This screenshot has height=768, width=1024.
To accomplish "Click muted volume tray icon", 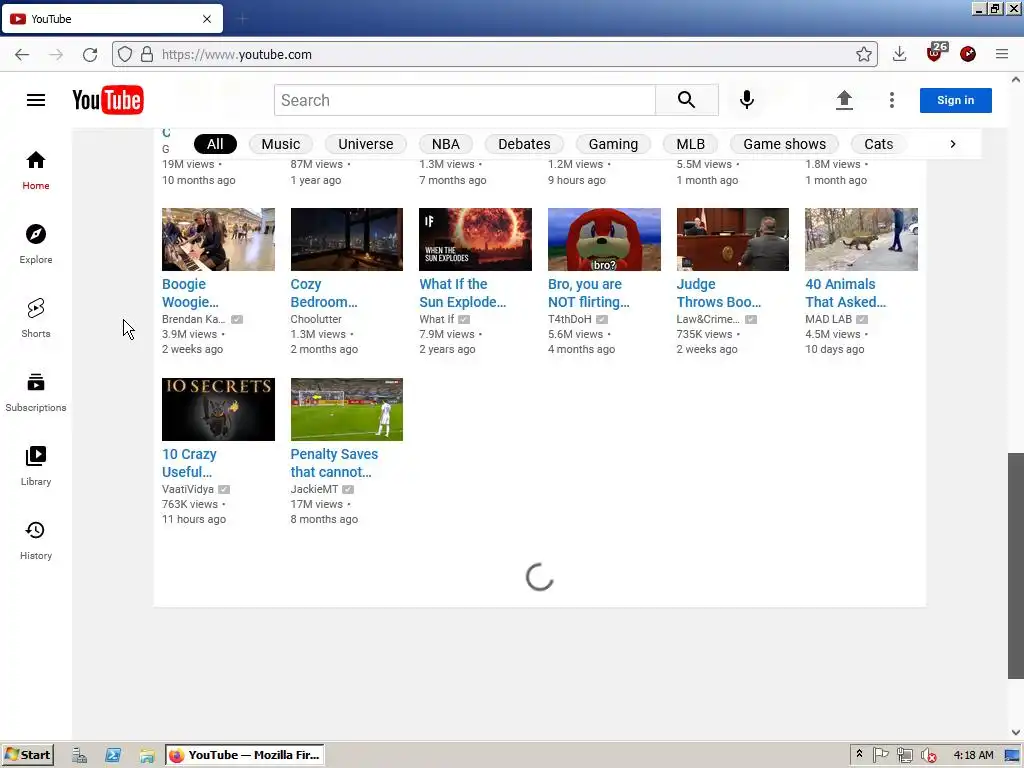I will coord(928,756).
